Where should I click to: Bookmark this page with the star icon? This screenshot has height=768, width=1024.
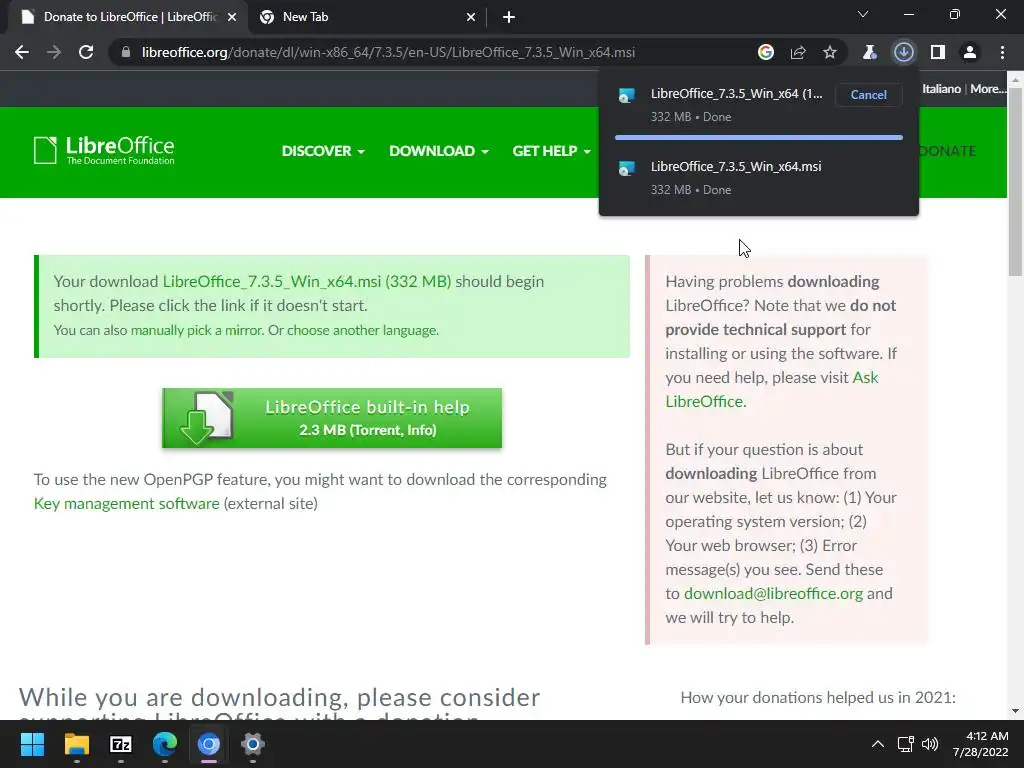click(829, 52)
